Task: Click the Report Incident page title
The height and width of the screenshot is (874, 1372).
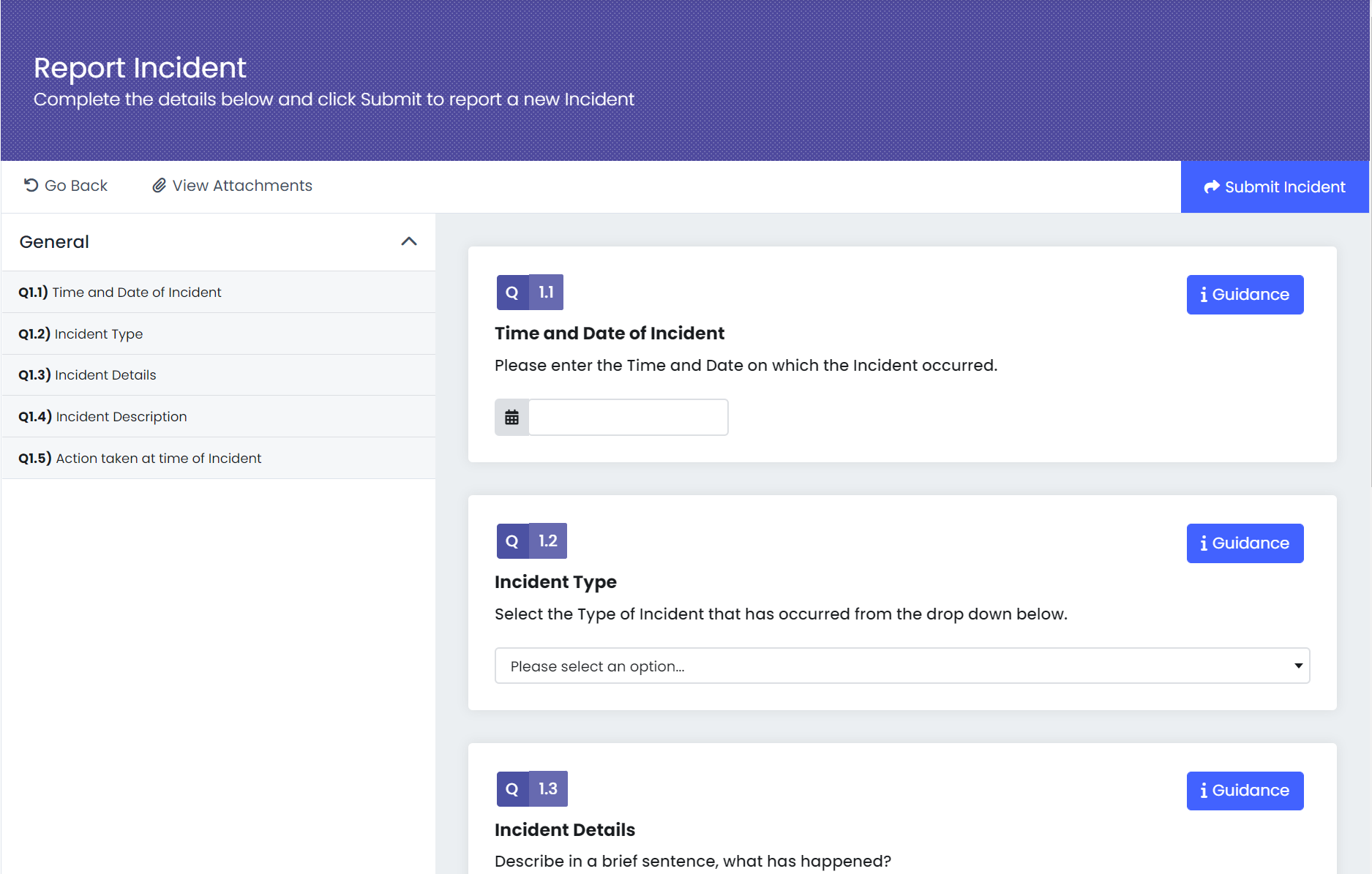Action: click(x=140, y=68)
